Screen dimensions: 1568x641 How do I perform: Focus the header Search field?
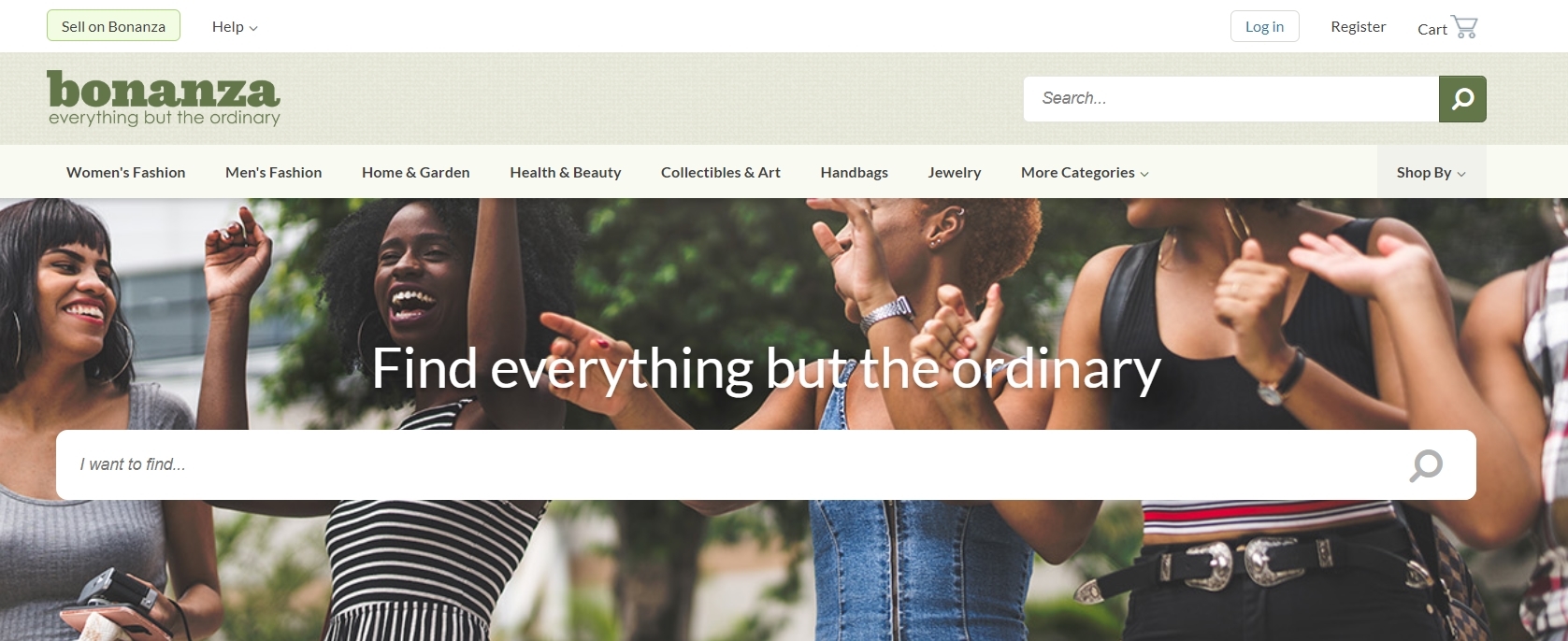(1231, 99)
